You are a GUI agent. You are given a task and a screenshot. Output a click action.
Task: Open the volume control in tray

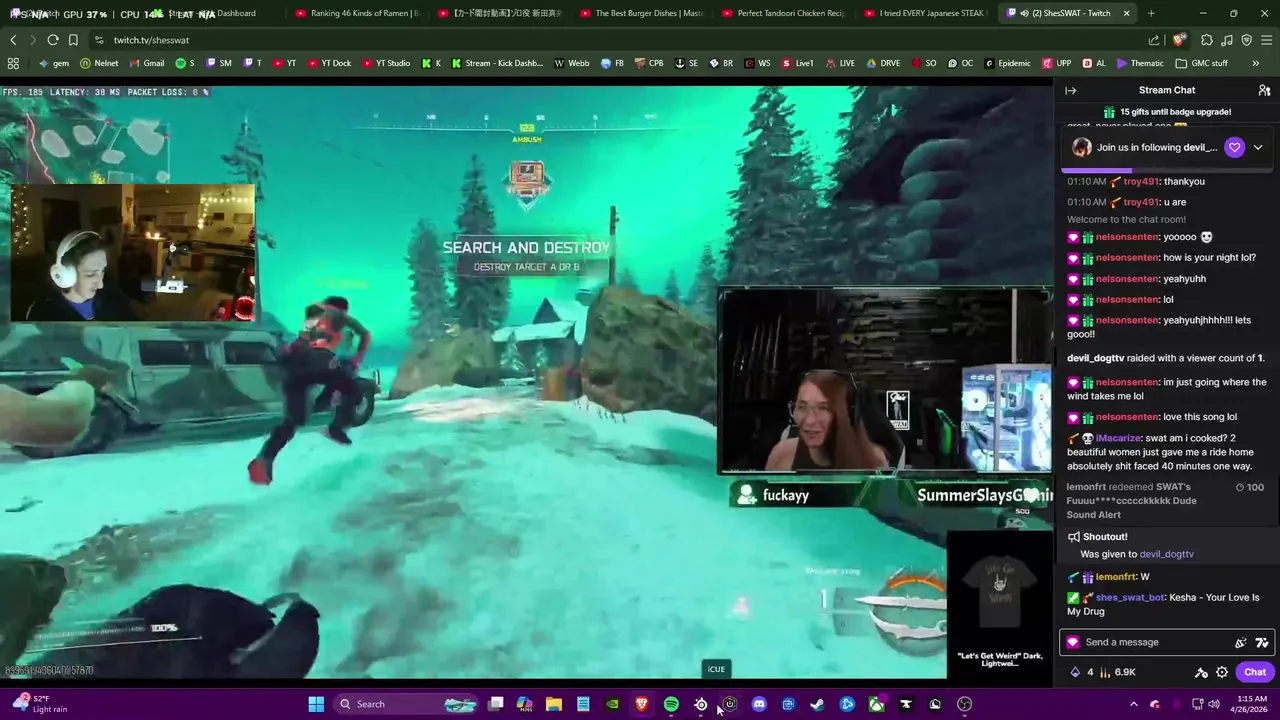pyautogui.click(x=1214, y=704)
